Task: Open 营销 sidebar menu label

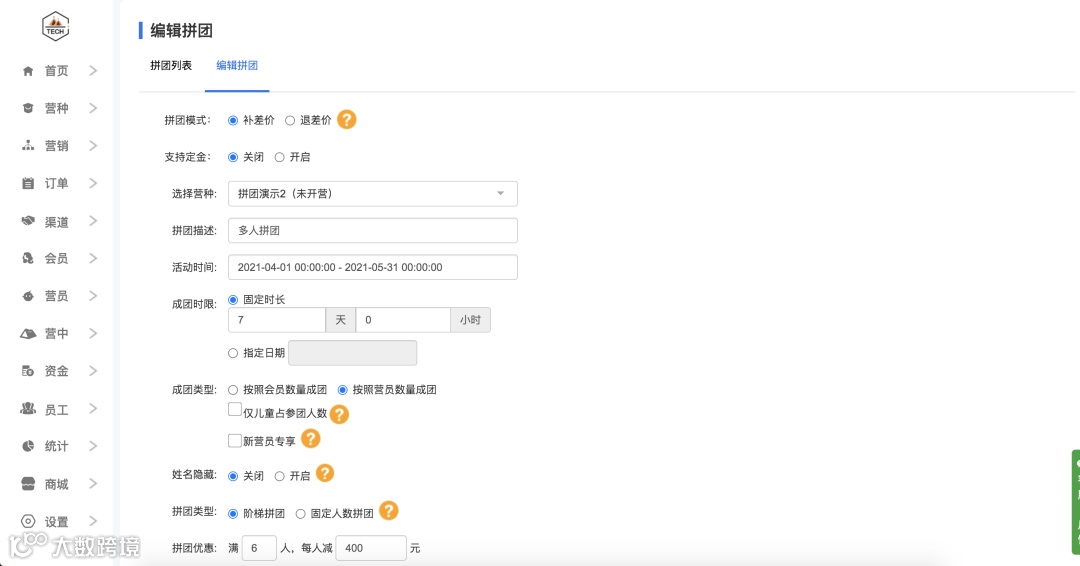Action: [x=56, y=145]
